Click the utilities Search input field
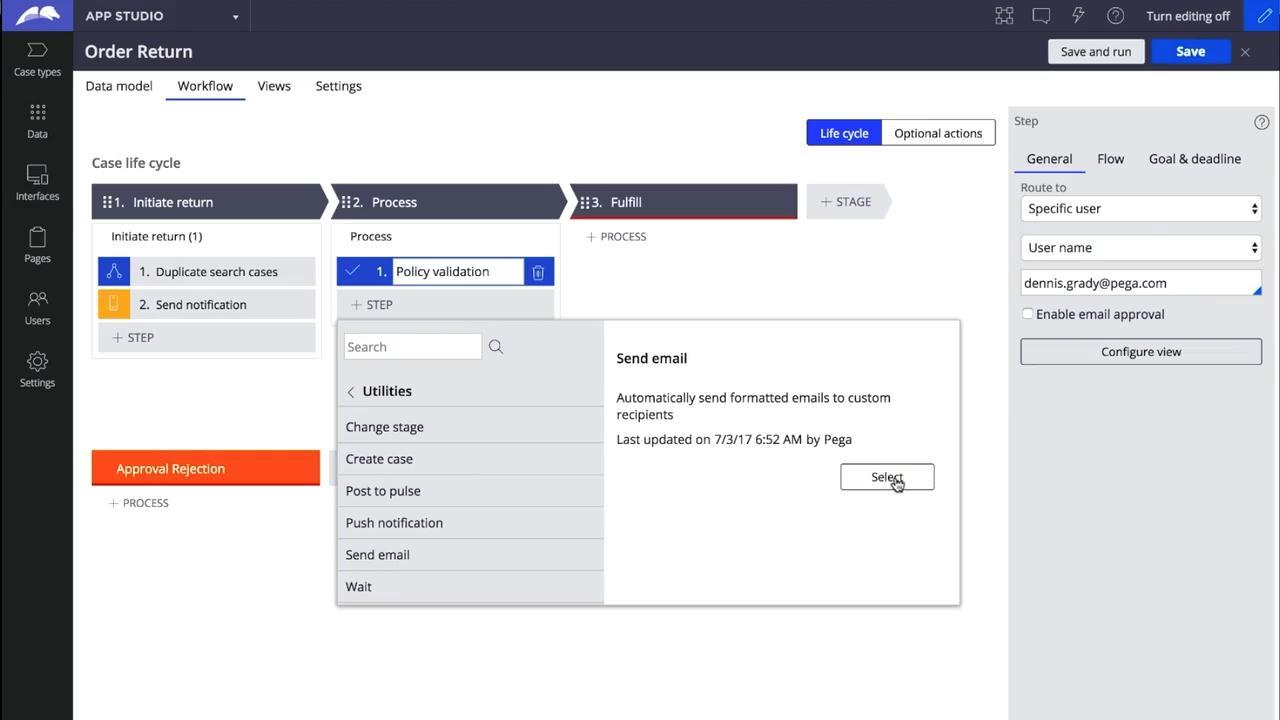Viewport: 1280px width, 720px height. pos(412,347)
